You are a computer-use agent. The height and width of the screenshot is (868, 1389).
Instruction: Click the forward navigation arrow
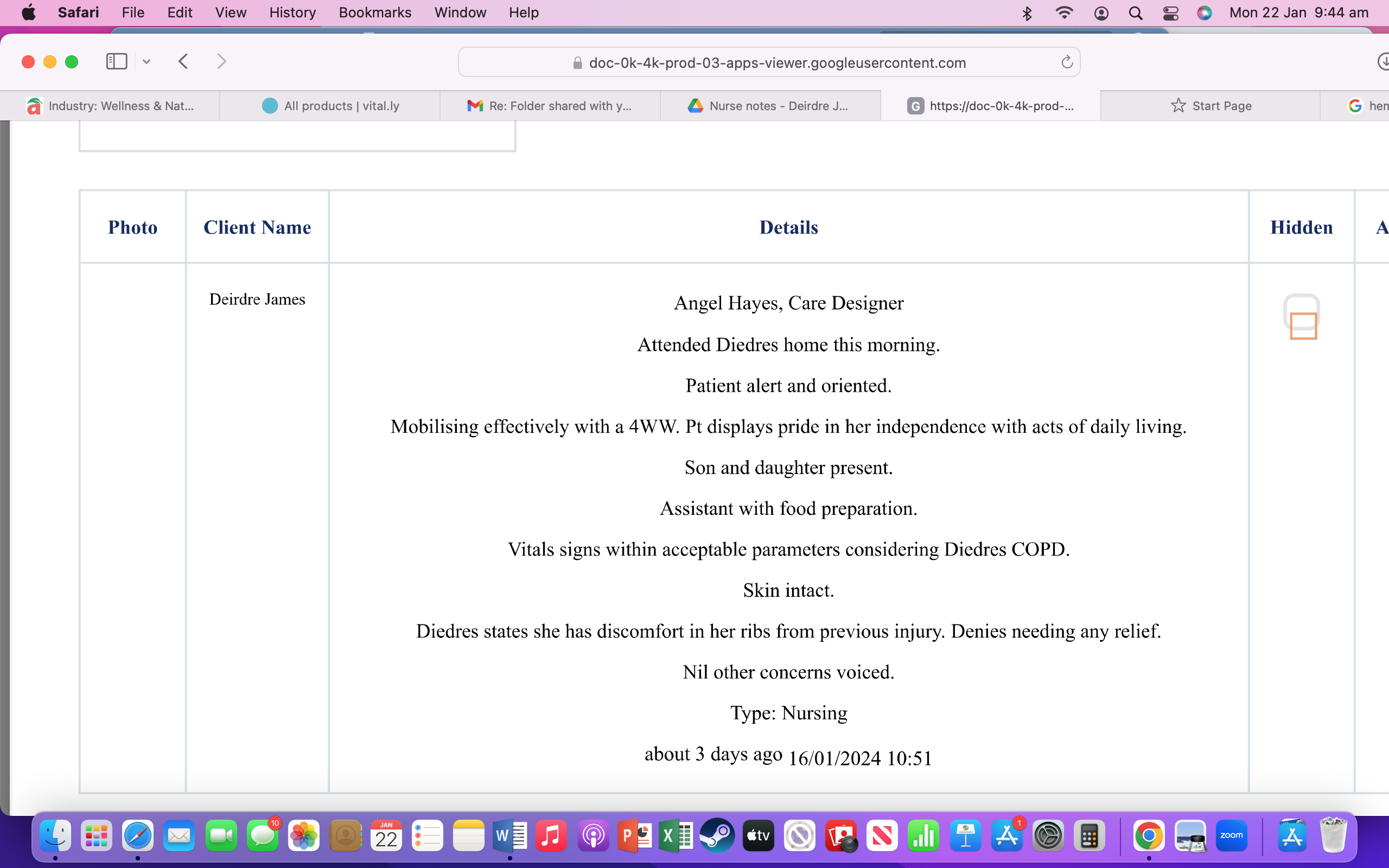coord(221,61)
